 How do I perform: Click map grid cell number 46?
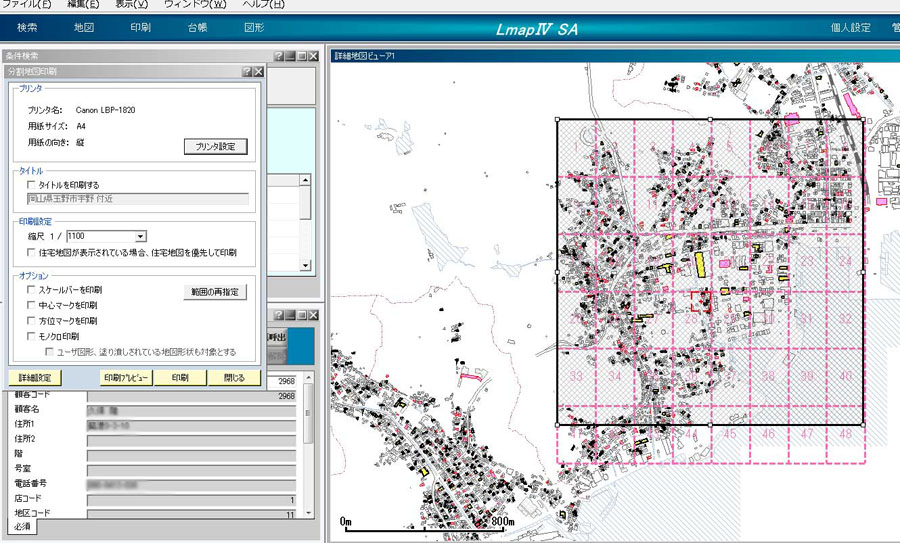point(768,435)
